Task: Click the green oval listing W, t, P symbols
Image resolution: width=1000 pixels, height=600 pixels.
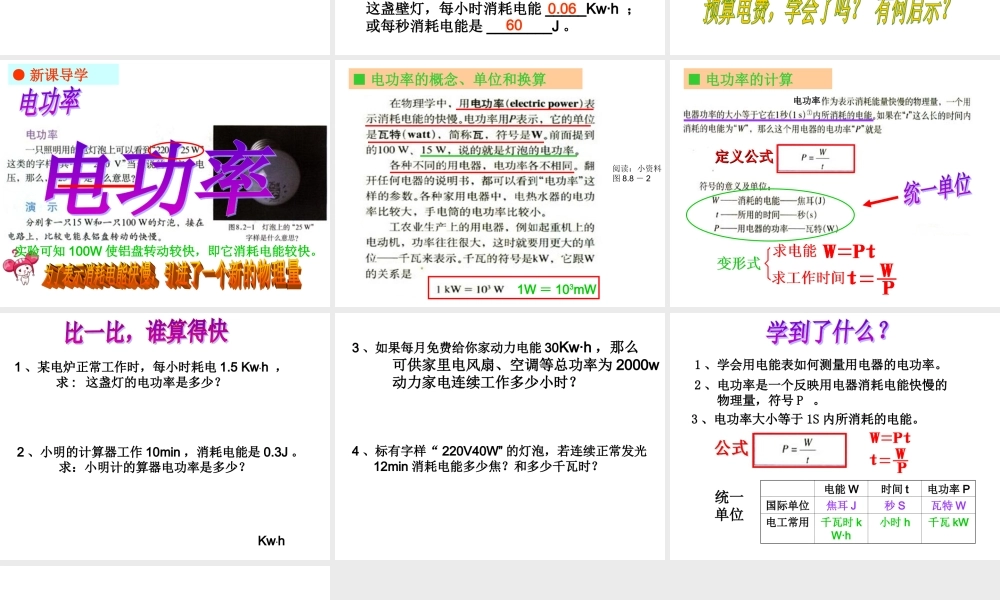Action: (x=770, y=215)
